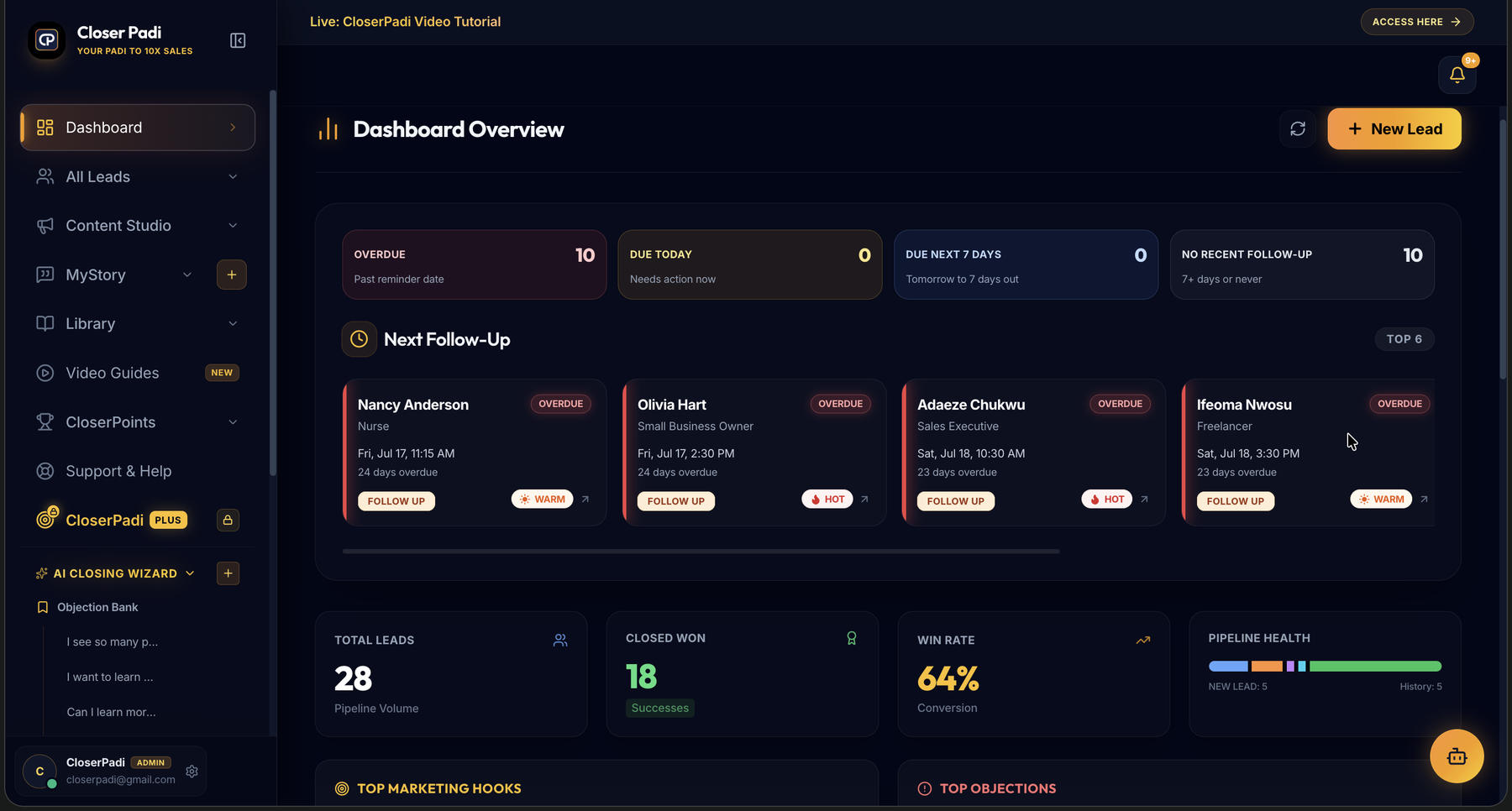Click the Dashboard Overview bar chart icon

328,129
